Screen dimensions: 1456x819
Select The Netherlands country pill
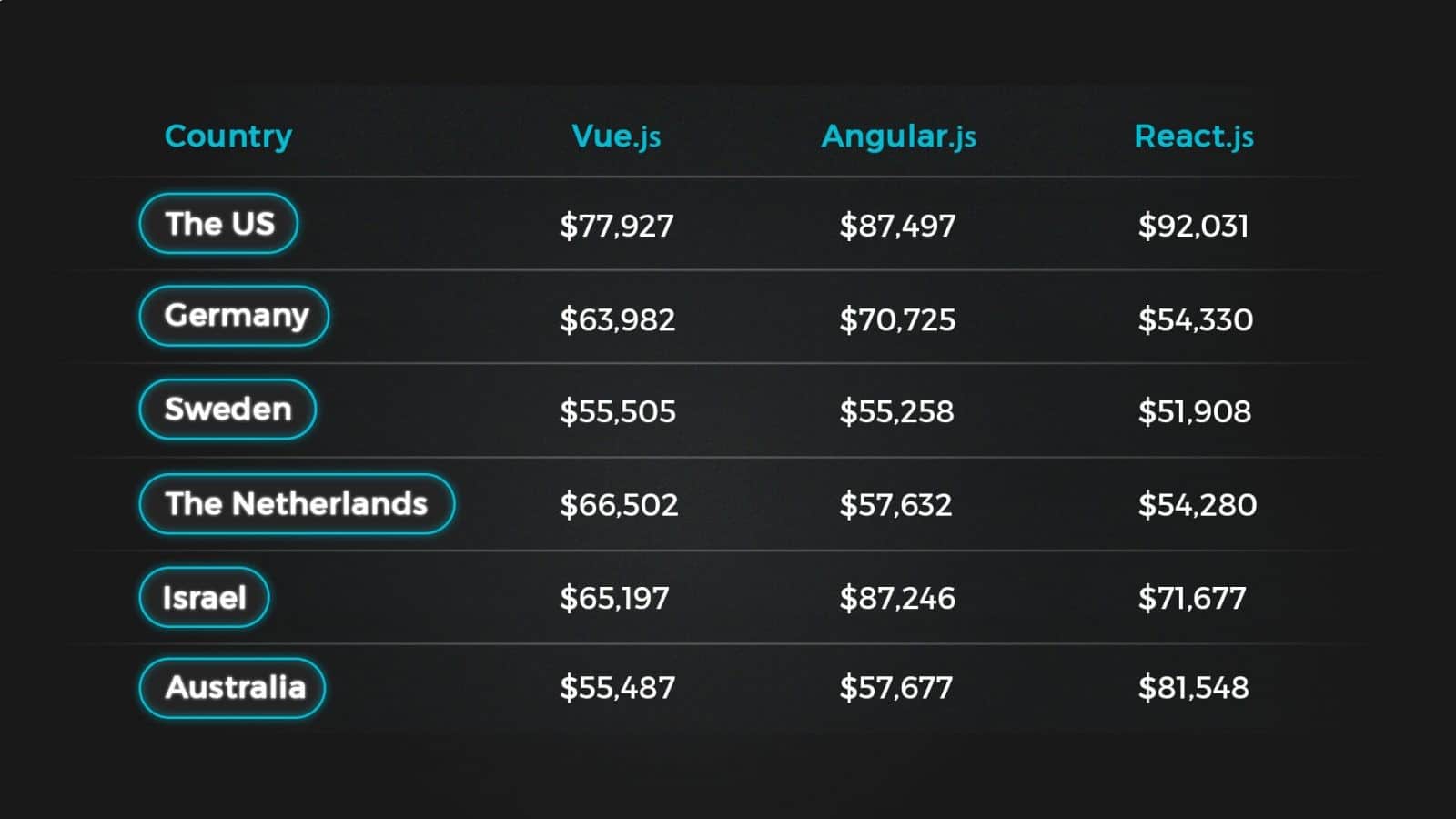point(297,503)
